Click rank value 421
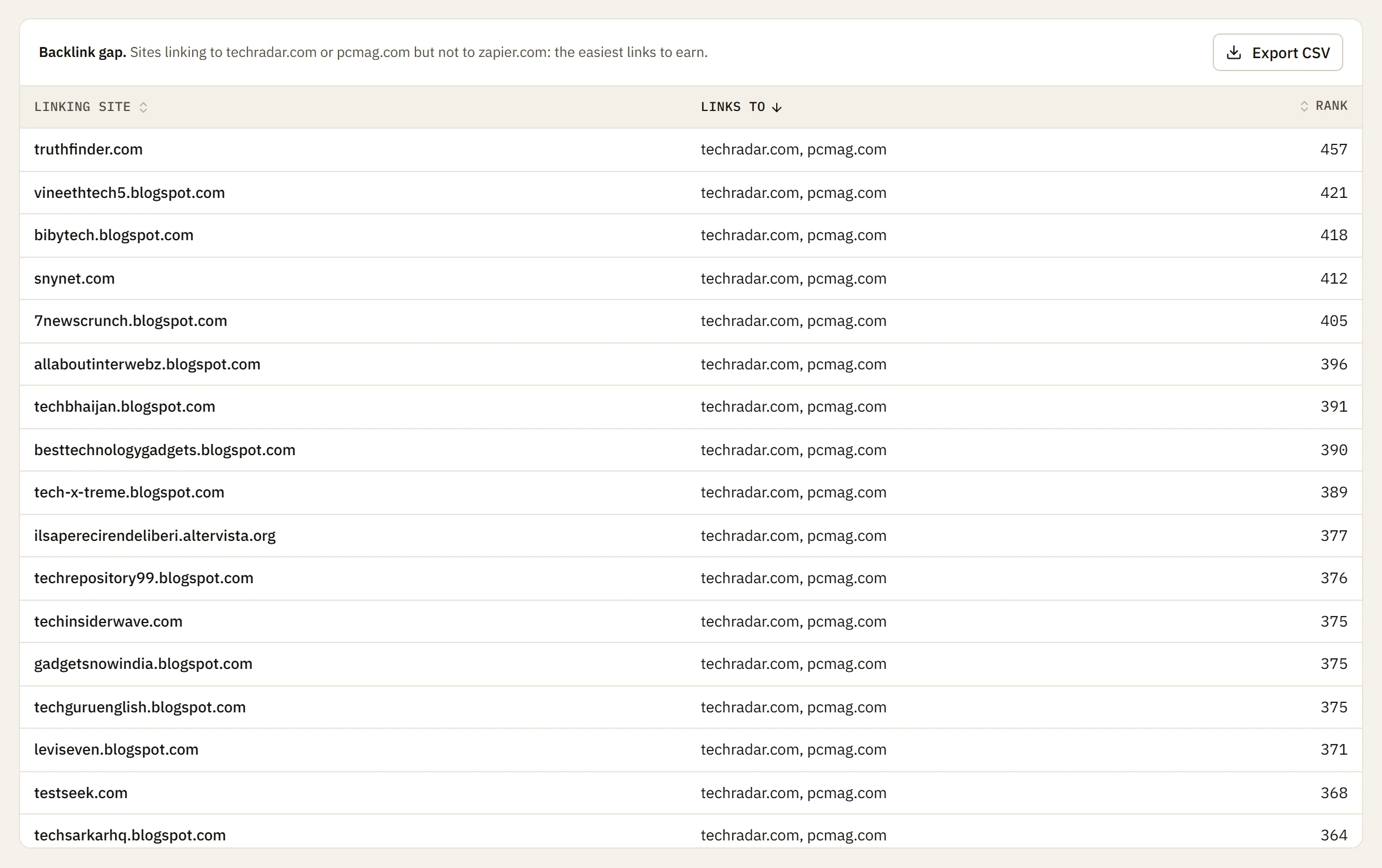Image resolution: width=1382 pixels, height=868 pixels. pos(1334,193)
